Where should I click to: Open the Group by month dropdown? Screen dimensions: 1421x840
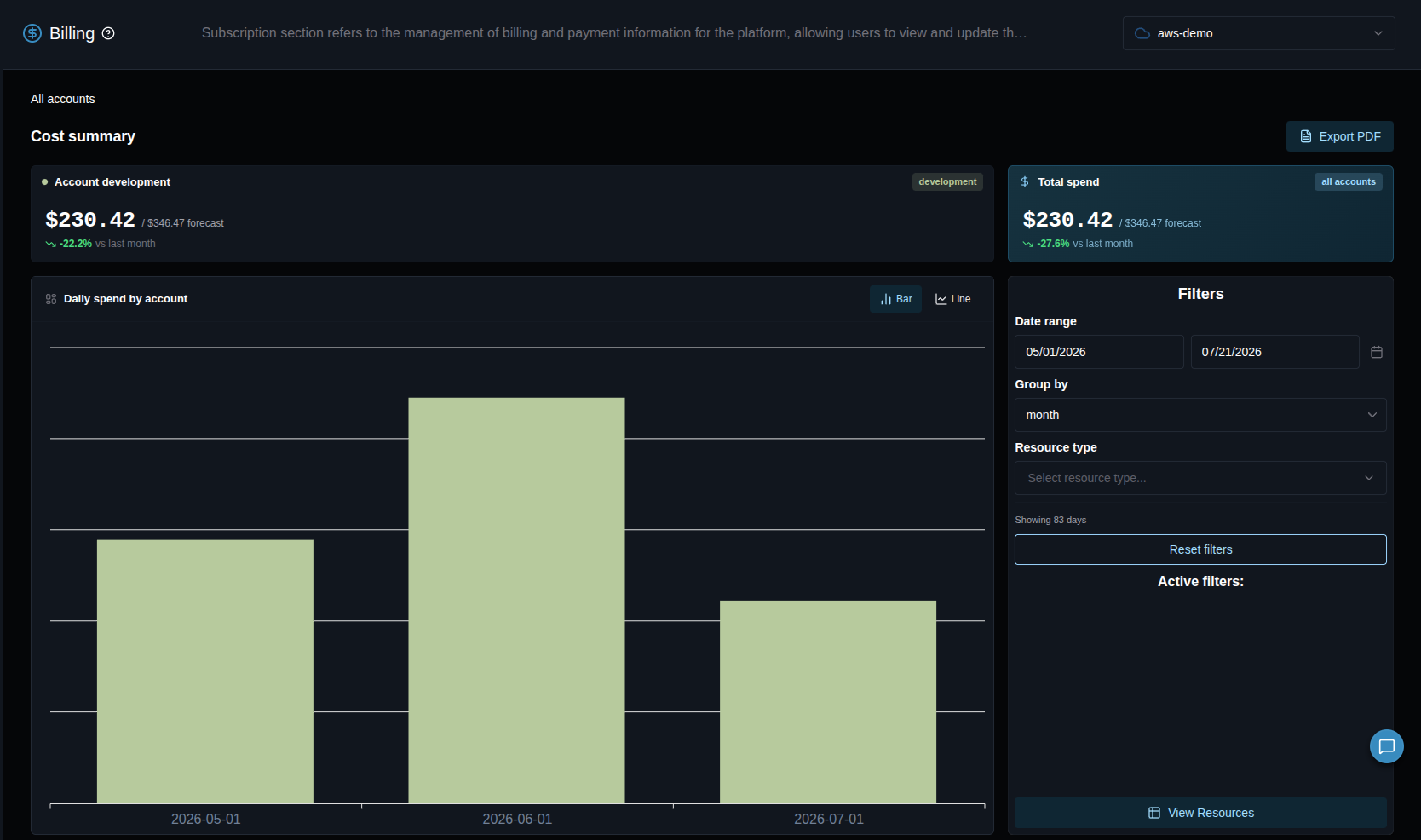pyautogui.click(x=1200, y=415)
